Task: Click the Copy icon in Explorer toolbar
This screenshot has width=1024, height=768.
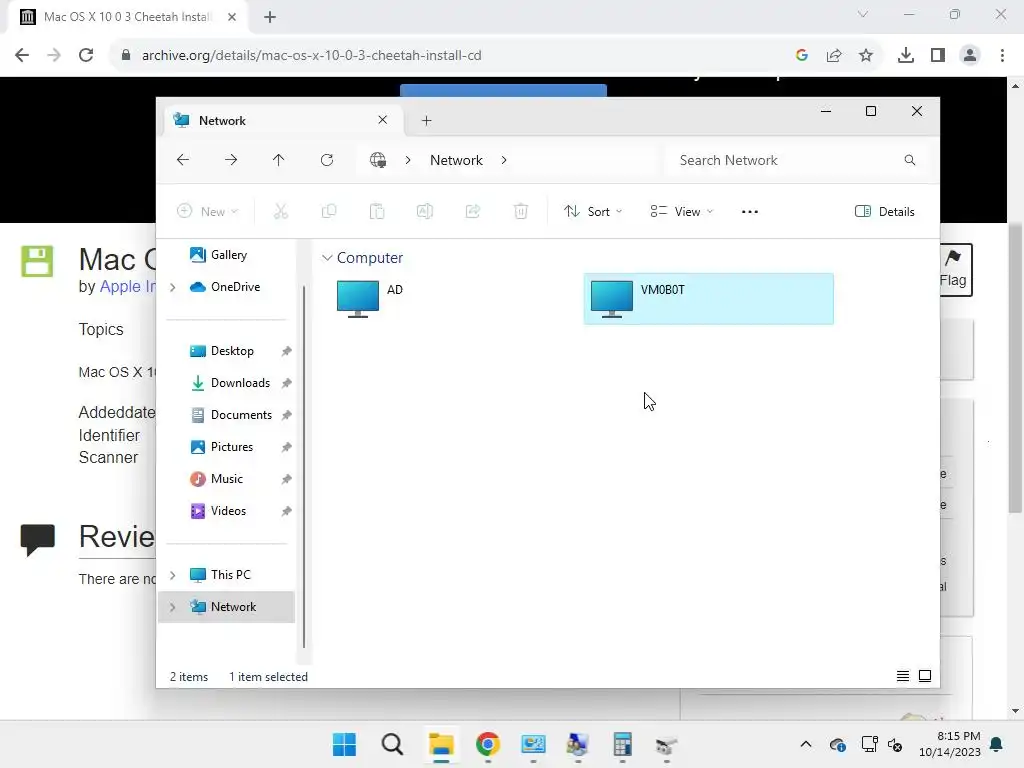Action: [x=329, y=211]
